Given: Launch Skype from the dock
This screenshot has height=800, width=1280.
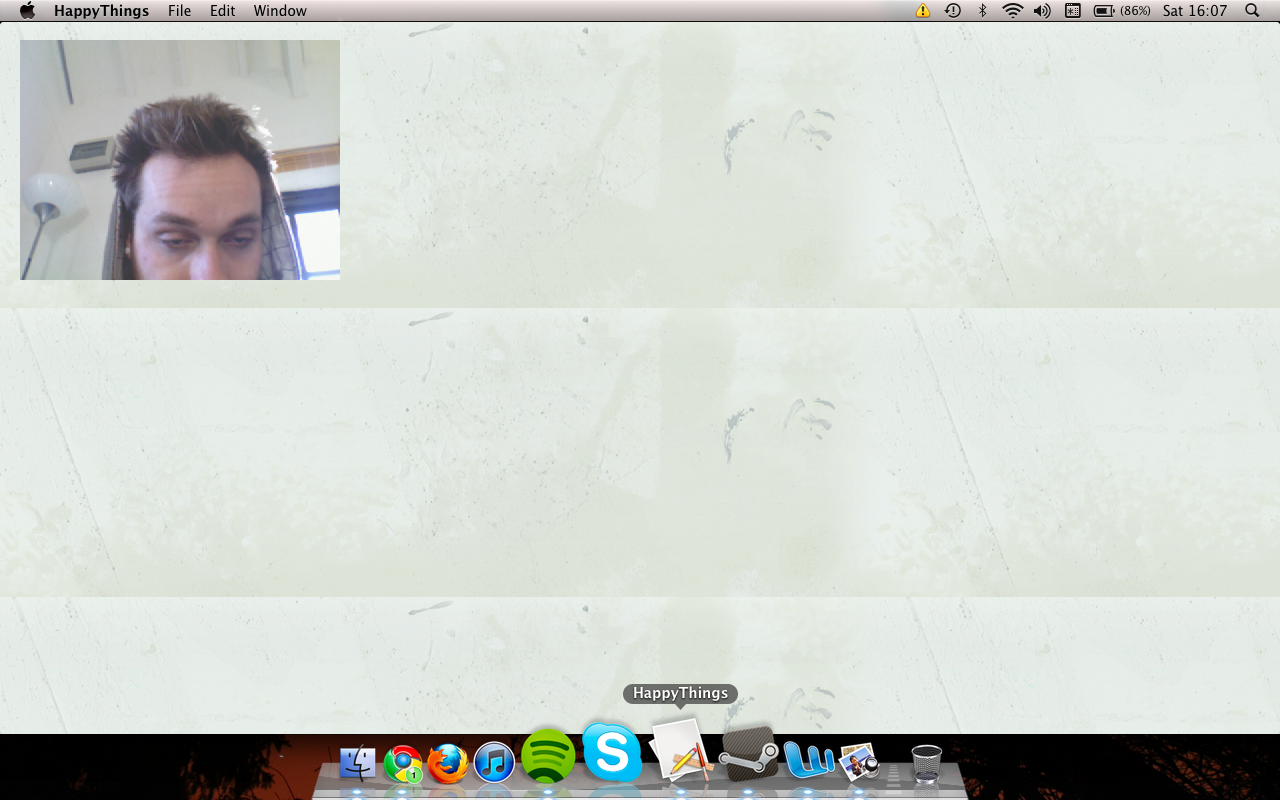Looking at the screenshot, I should pos(612,752).
